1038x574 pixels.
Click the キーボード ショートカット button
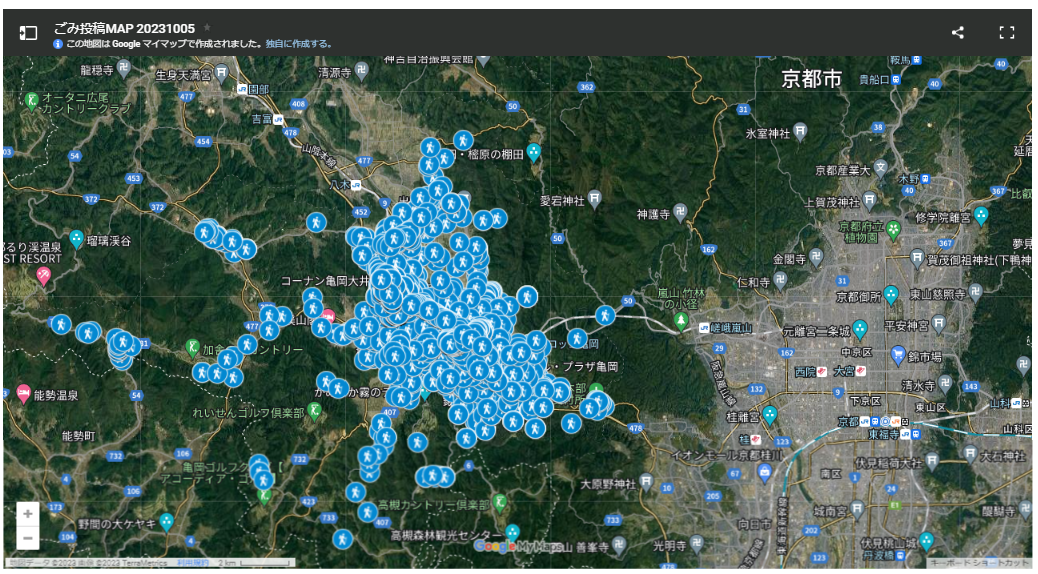click(978, 563)
